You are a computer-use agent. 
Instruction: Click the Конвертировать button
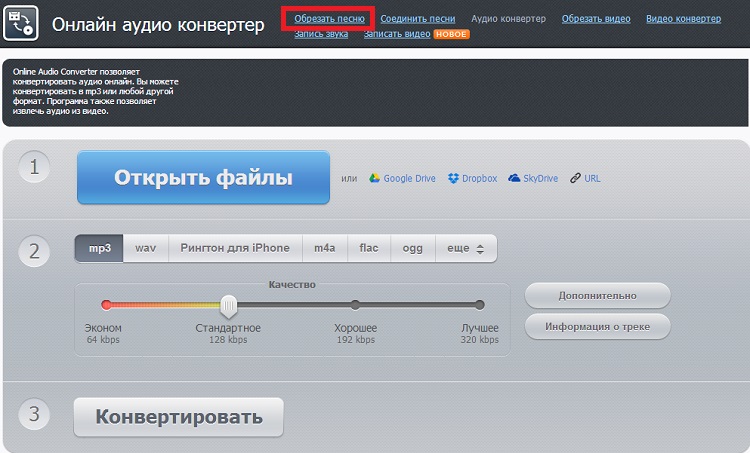(x=179, y=417)
